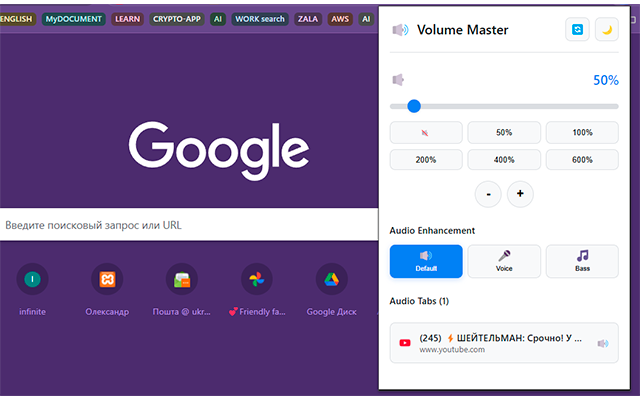The width and height of the screenshot is (640, 400).
Task: Increase volume with the plus button
Action: point(520,194)
